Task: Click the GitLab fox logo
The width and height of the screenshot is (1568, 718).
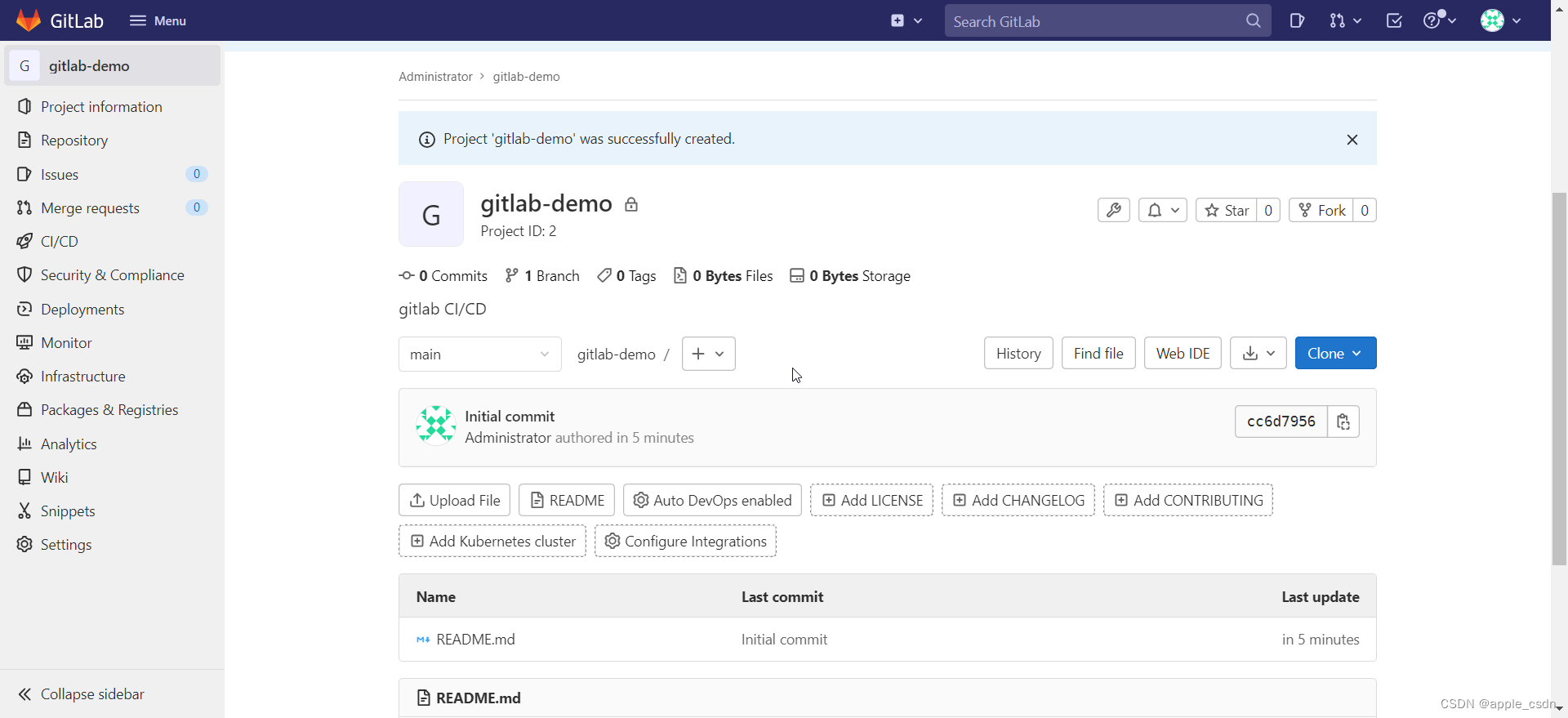Action: (29, 20)
